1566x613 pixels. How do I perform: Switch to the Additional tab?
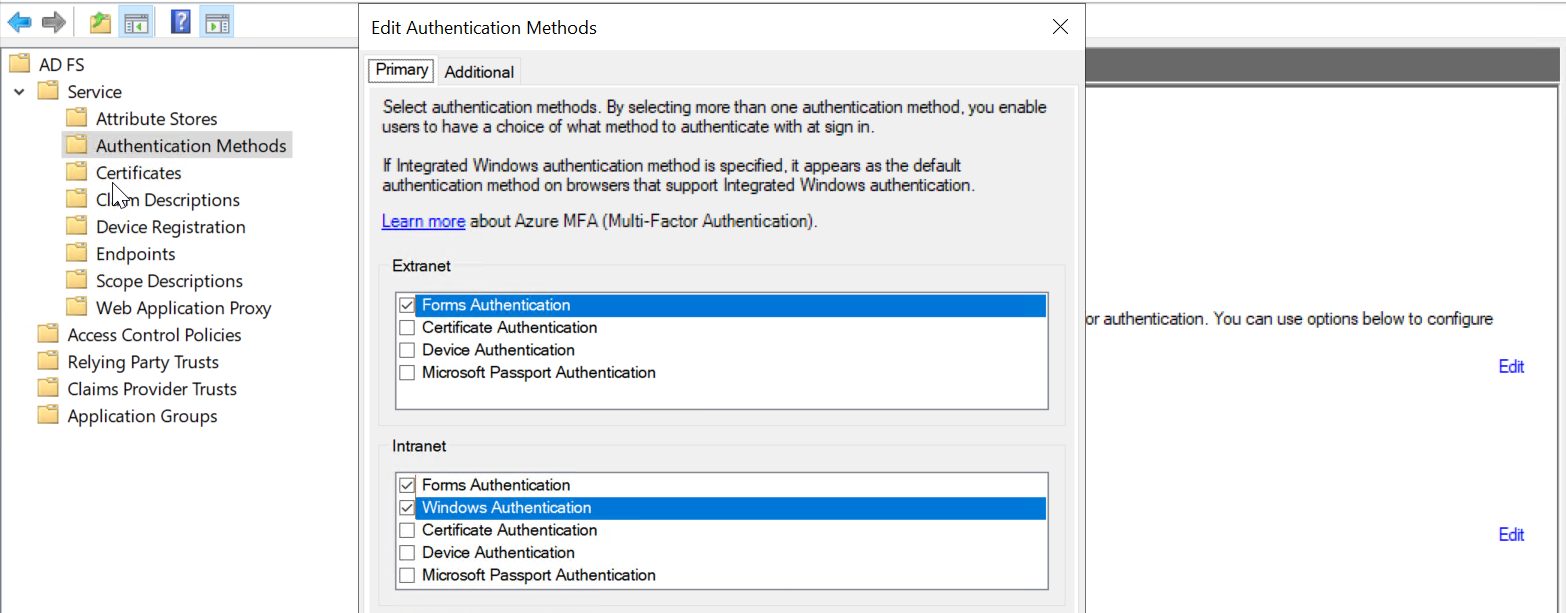pyautogui.click(x=479, y=72)
